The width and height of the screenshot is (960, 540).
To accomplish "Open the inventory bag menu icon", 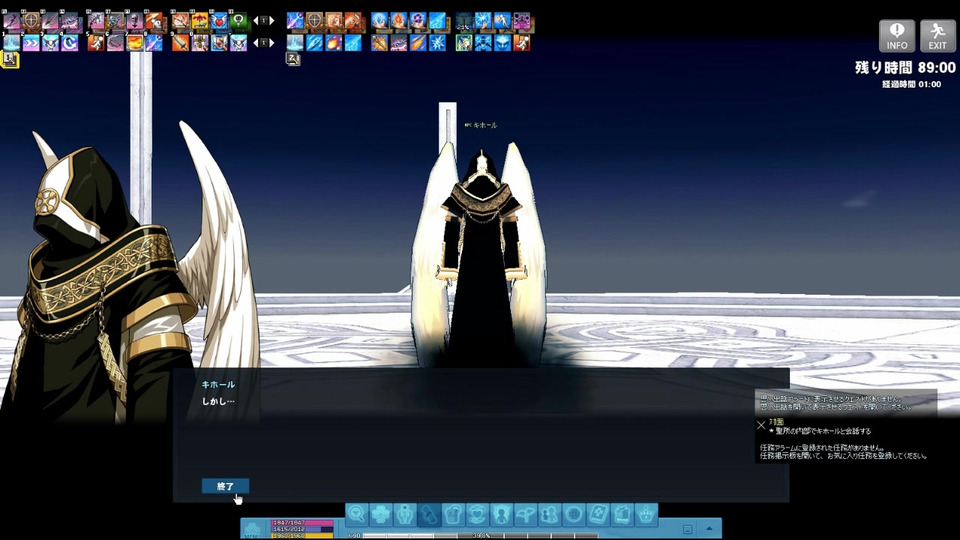I will (454, 514).
